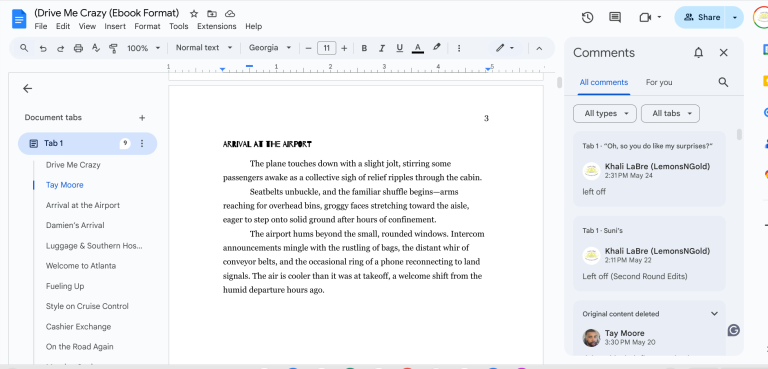Open more toolbar options
Viewport: 768px width, 369px height.
[x=459, y=48]
